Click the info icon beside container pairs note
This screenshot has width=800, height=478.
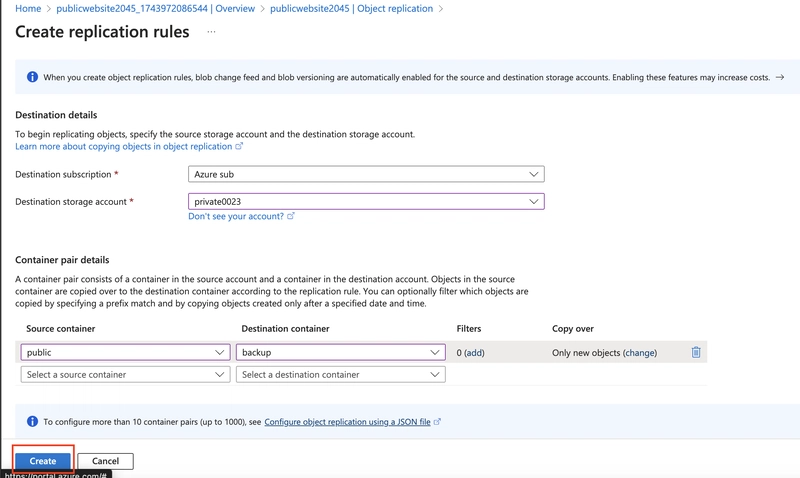(32, 421)
